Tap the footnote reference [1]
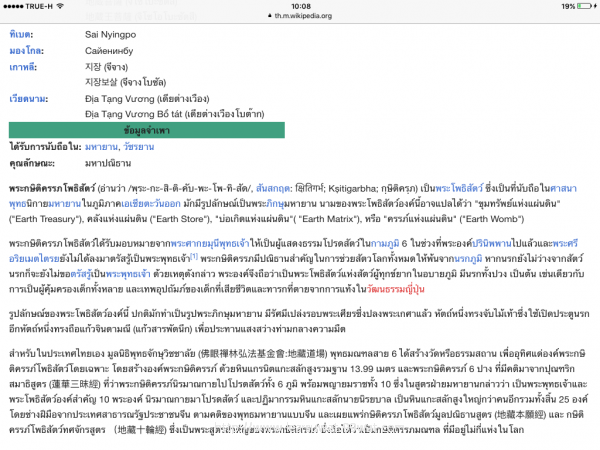Screen dimensions: 600x450 [x=194, y=257]
